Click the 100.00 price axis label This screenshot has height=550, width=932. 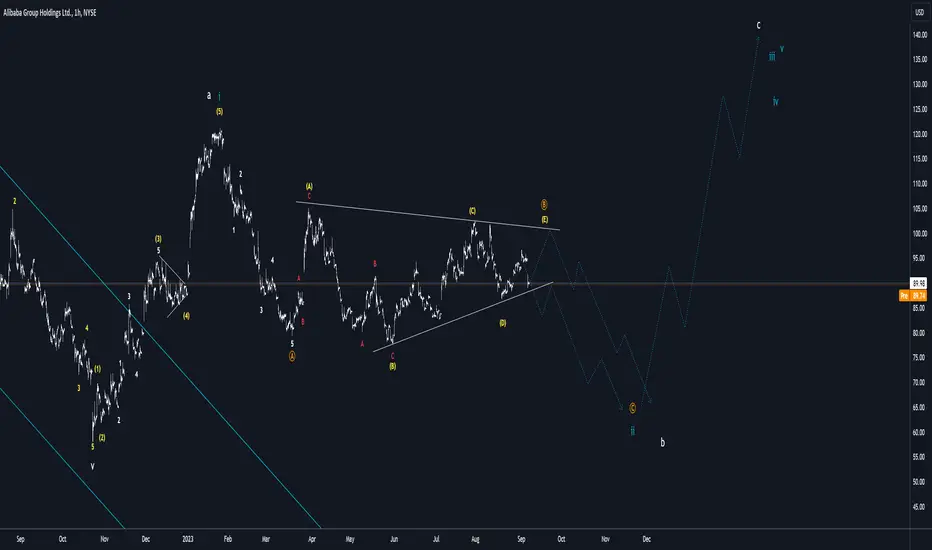coord(920,233)
